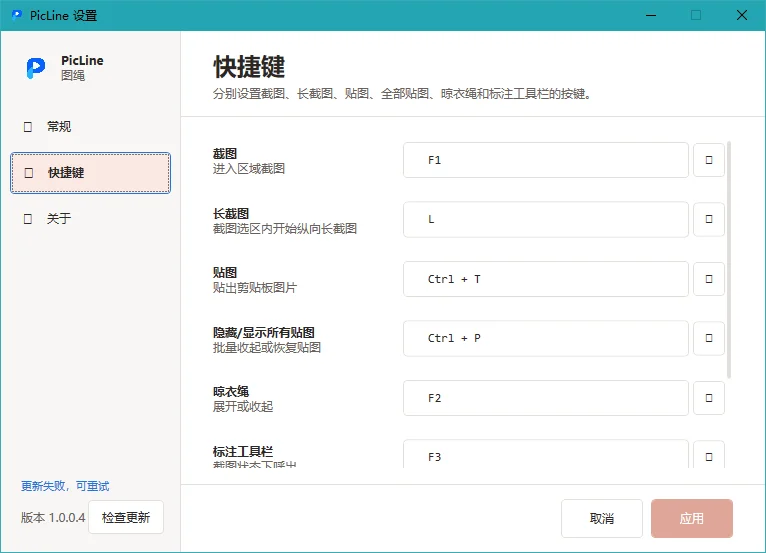Viewport: 766px width, 553px height.
Task: Click the 展开或收起 description text
Action: (x=243, y=406)
